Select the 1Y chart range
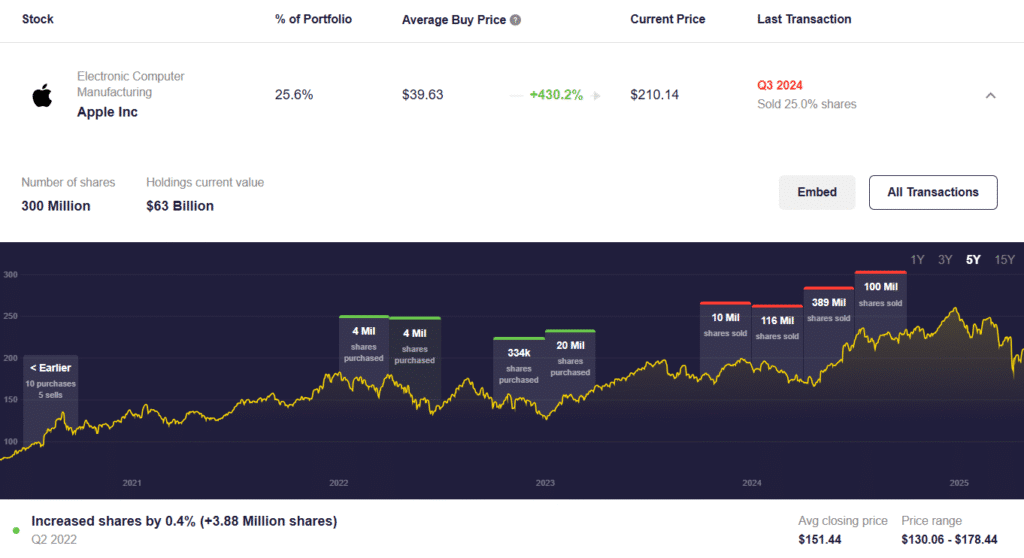This screenshot has width=1024, height=558. click(x=917, y=259)
